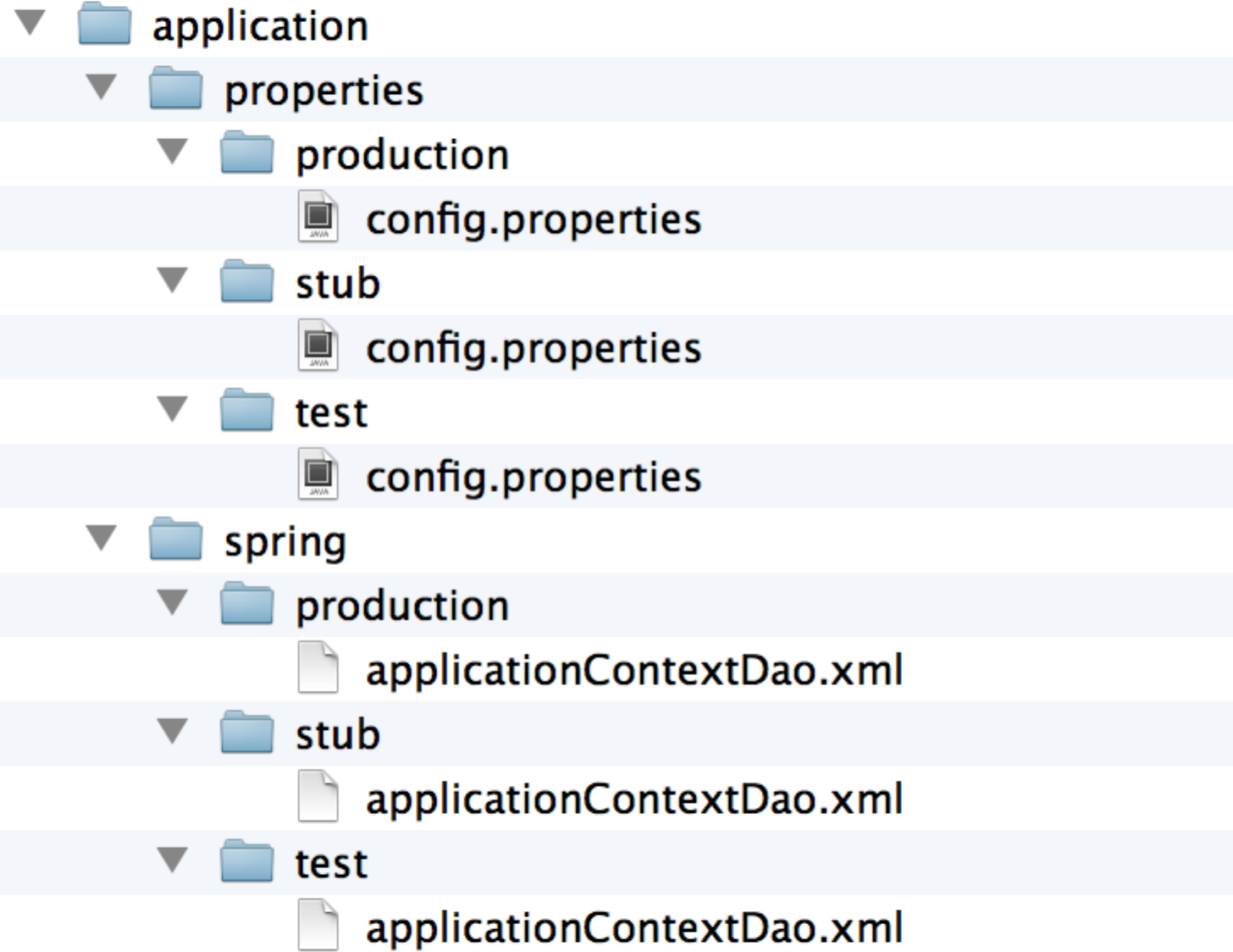This screenshot has height=952, width=1233.
Task: Click the application folder icon
Action: [x=104, y=25]
